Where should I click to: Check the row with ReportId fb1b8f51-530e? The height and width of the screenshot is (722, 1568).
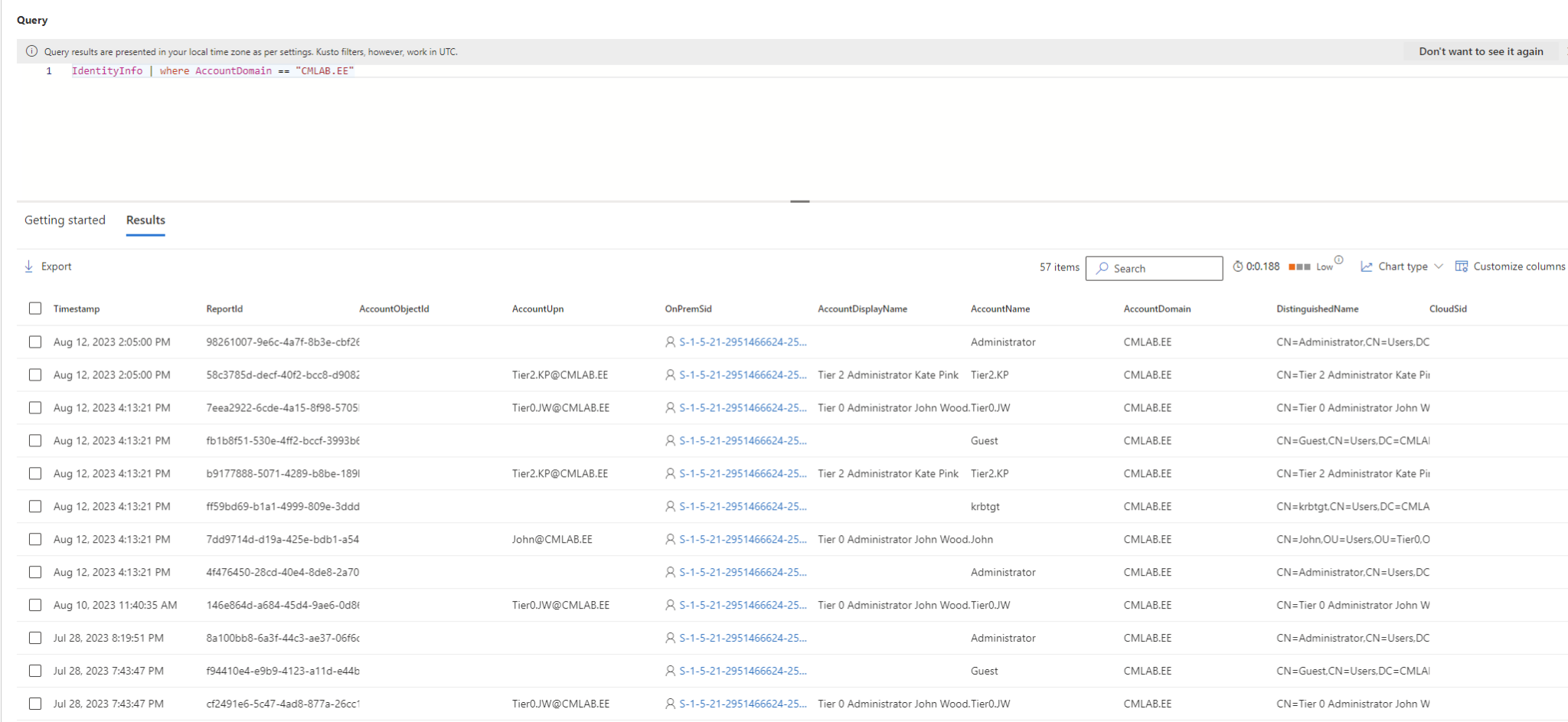(35, 441)
